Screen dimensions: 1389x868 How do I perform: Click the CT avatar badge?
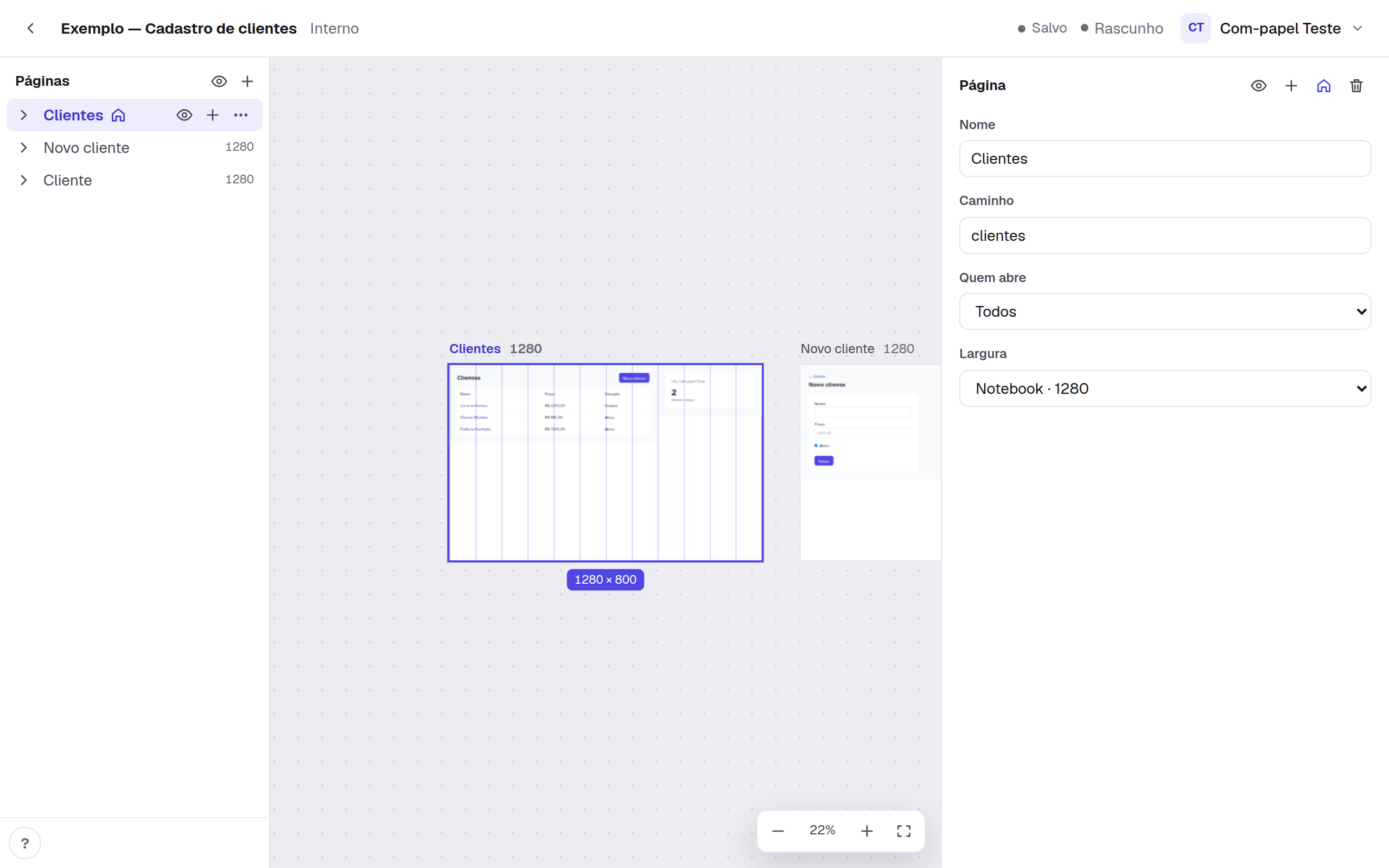[x=1196, y=28]
